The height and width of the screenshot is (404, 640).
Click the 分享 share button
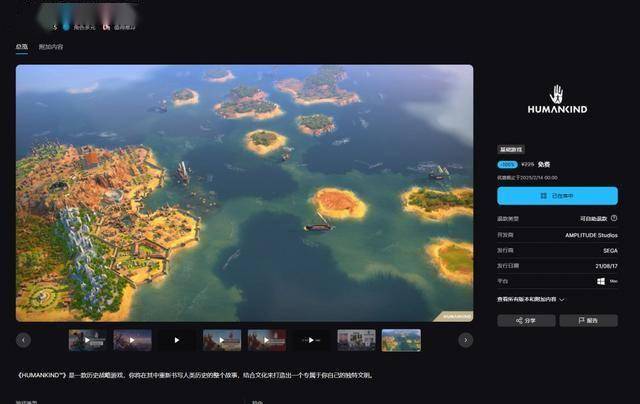tap(526, 321)
